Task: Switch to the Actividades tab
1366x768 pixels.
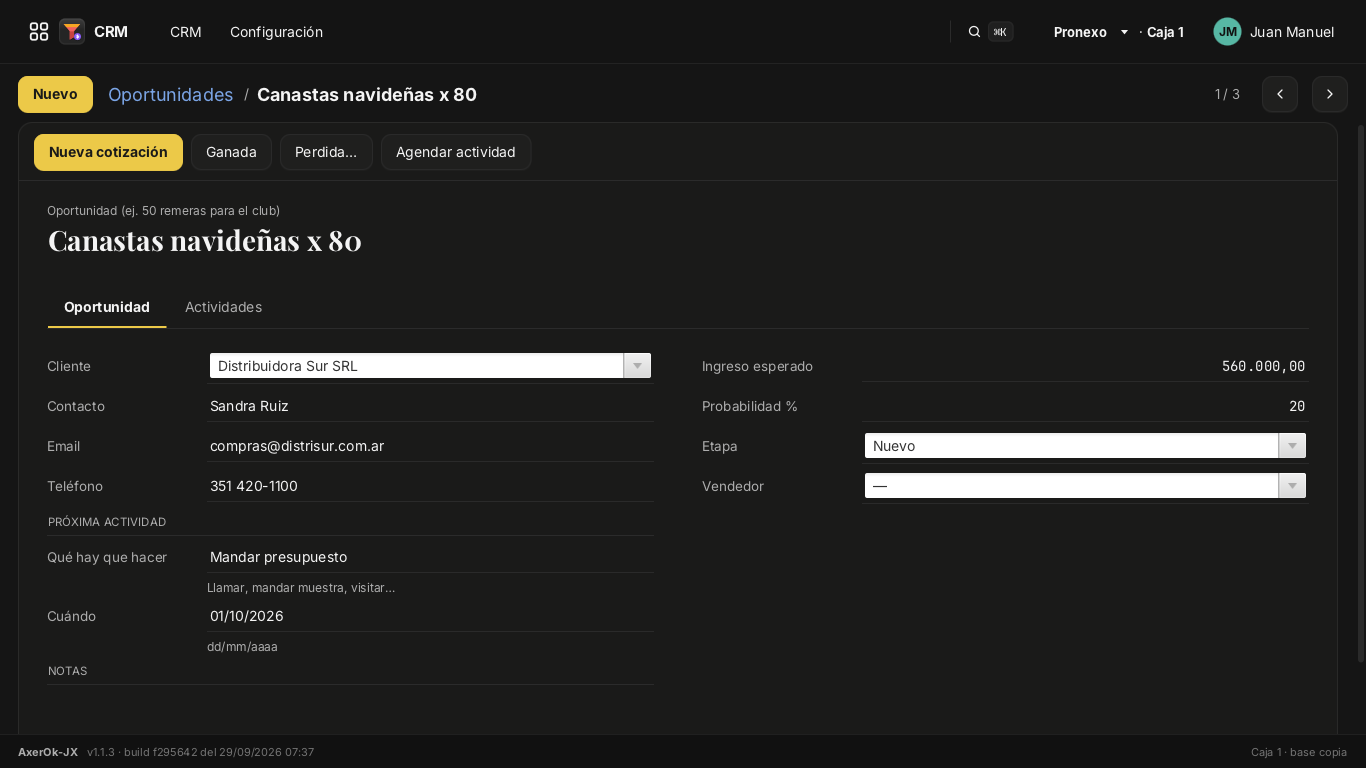Action: pos(223,307)
